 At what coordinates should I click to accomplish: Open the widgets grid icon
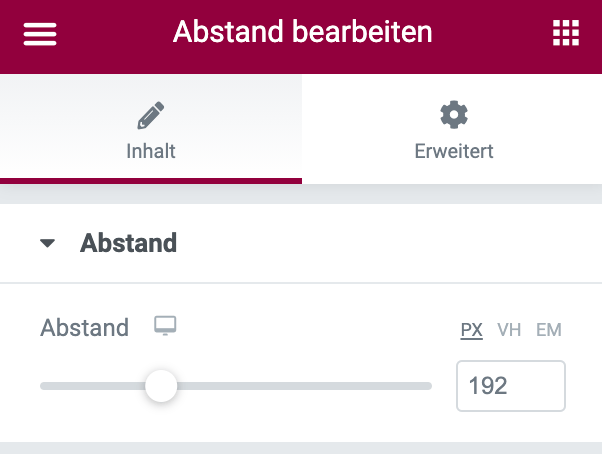566,33
